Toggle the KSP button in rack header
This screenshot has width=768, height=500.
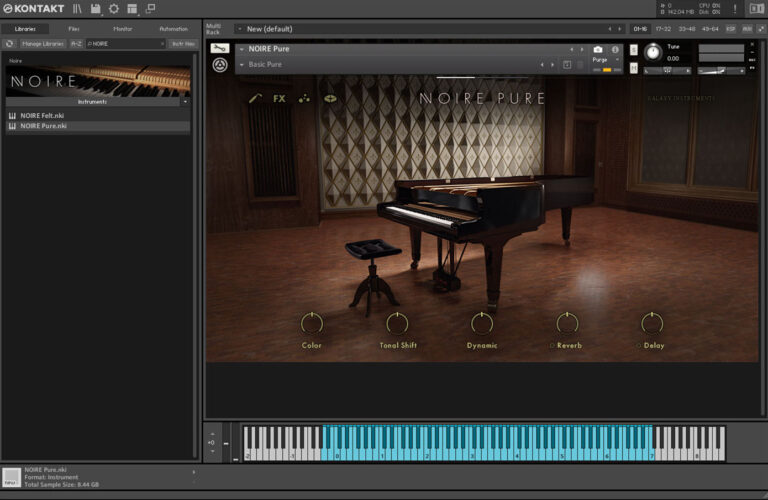point(730,29)
